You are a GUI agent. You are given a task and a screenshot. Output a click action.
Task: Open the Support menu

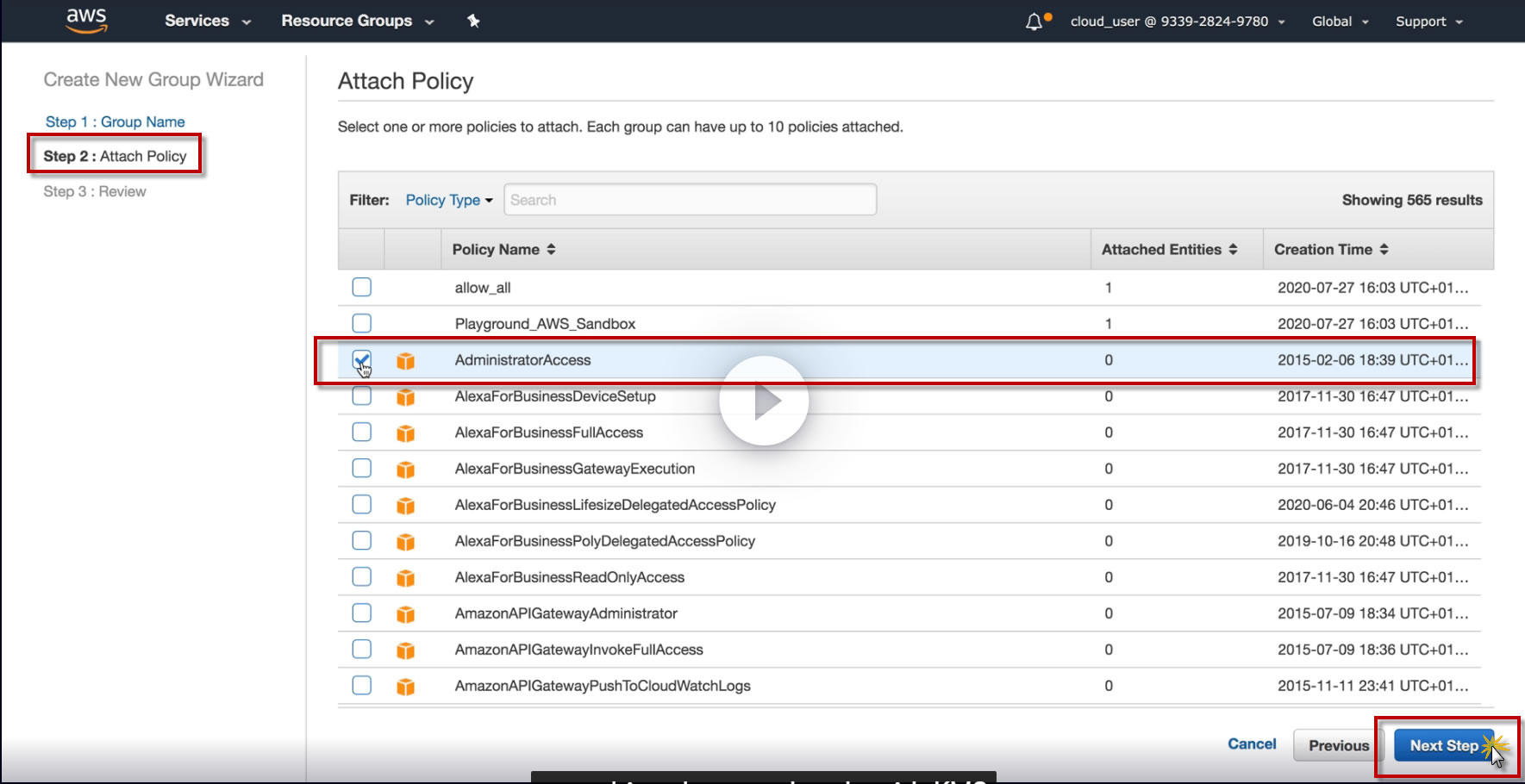(x=1428, y=22)
